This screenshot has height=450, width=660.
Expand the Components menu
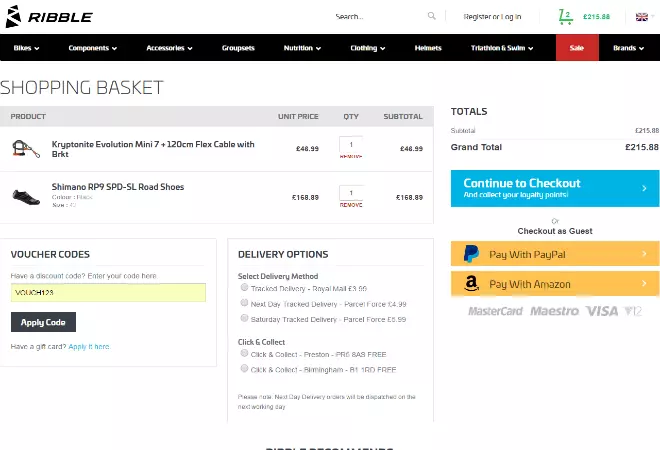pyautogui.click(x=93, y=48)
